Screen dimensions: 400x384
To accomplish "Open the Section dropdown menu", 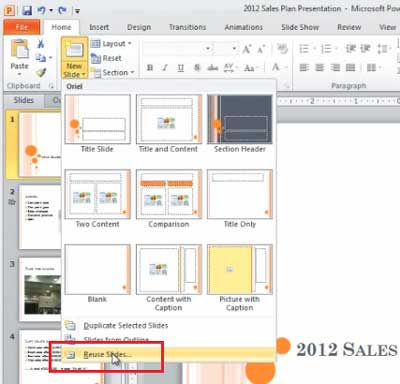I will 112,72.
